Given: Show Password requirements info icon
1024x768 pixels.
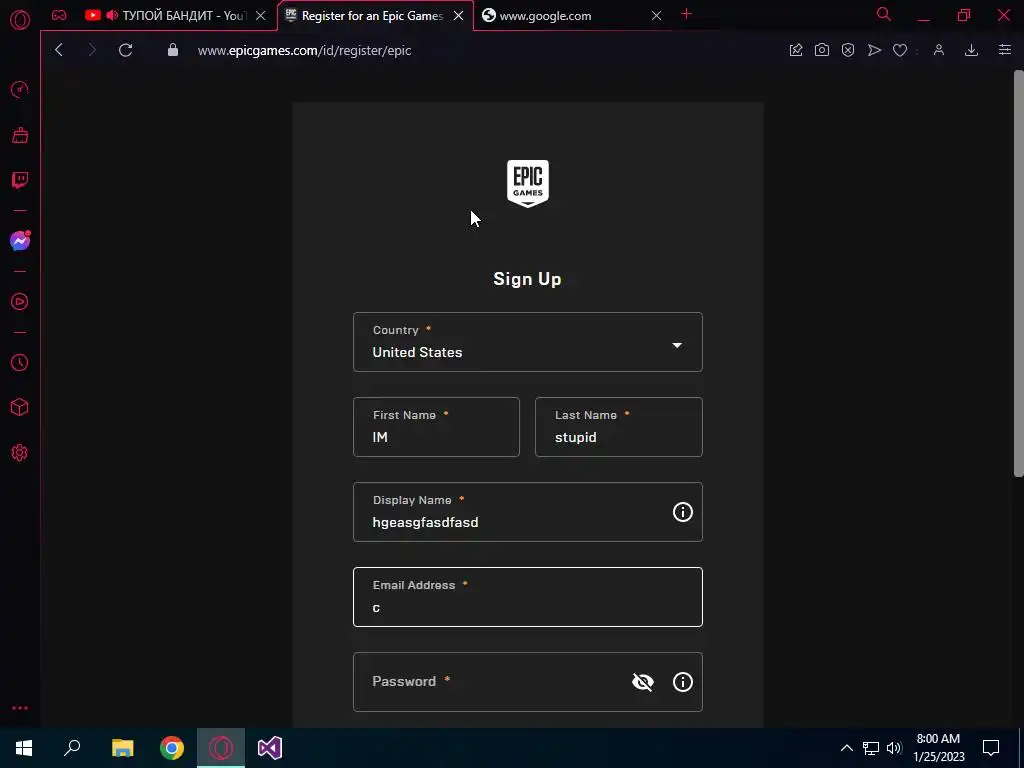Looking at the screenshot, I should coord(682,682).
